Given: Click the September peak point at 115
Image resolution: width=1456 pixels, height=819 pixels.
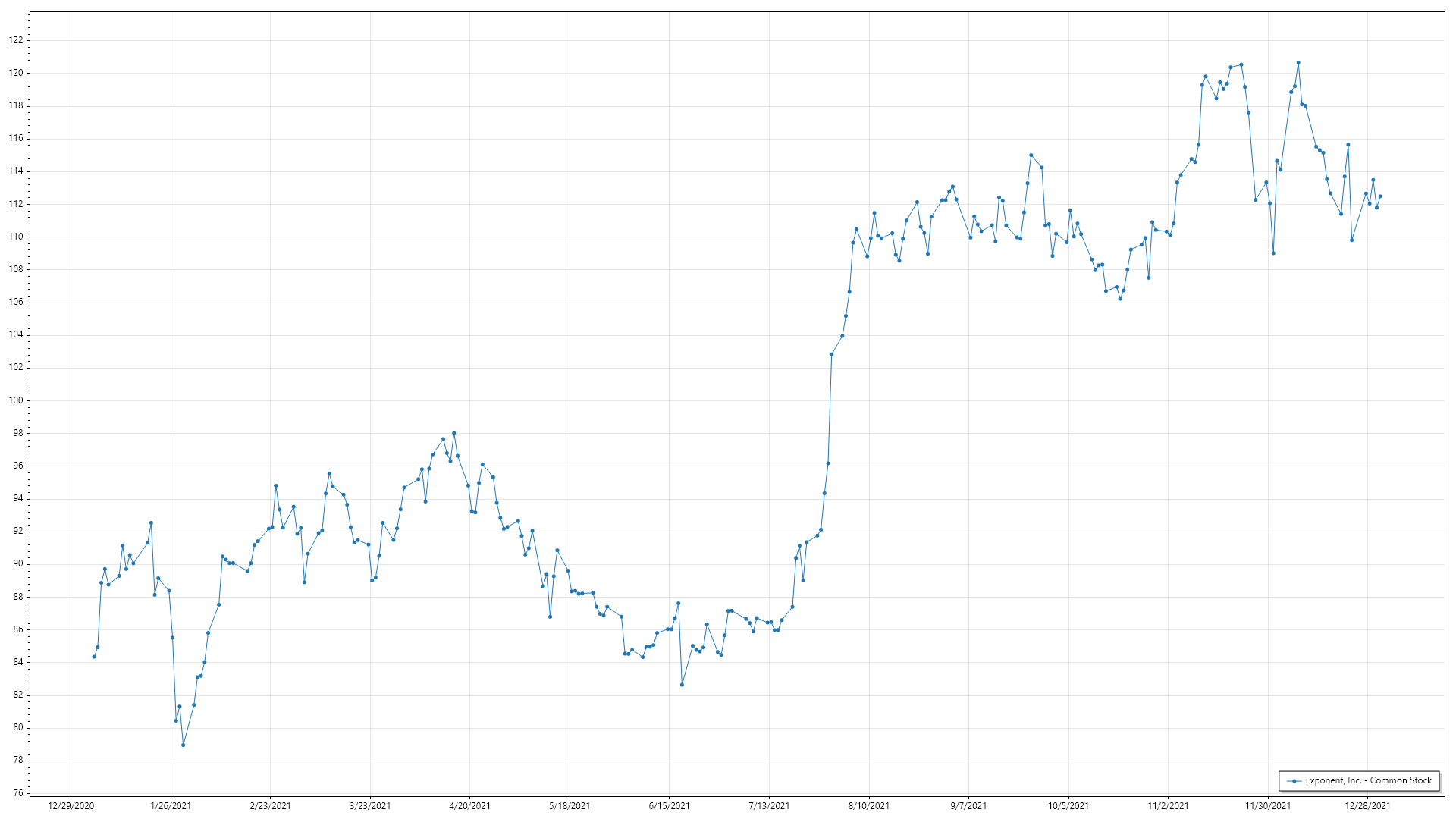Looking at the screenshot, I should pyautogui.click(x=1031, y=155).
